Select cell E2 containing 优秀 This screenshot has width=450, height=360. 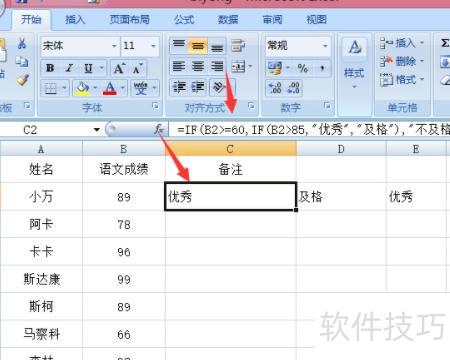point(416,196)
